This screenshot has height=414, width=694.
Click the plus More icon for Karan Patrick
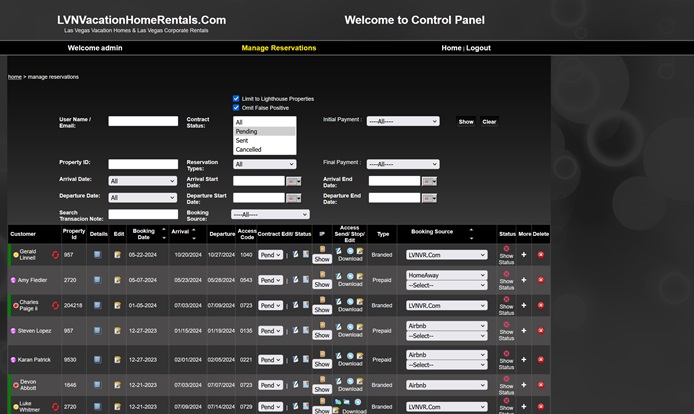pos(523,358)
